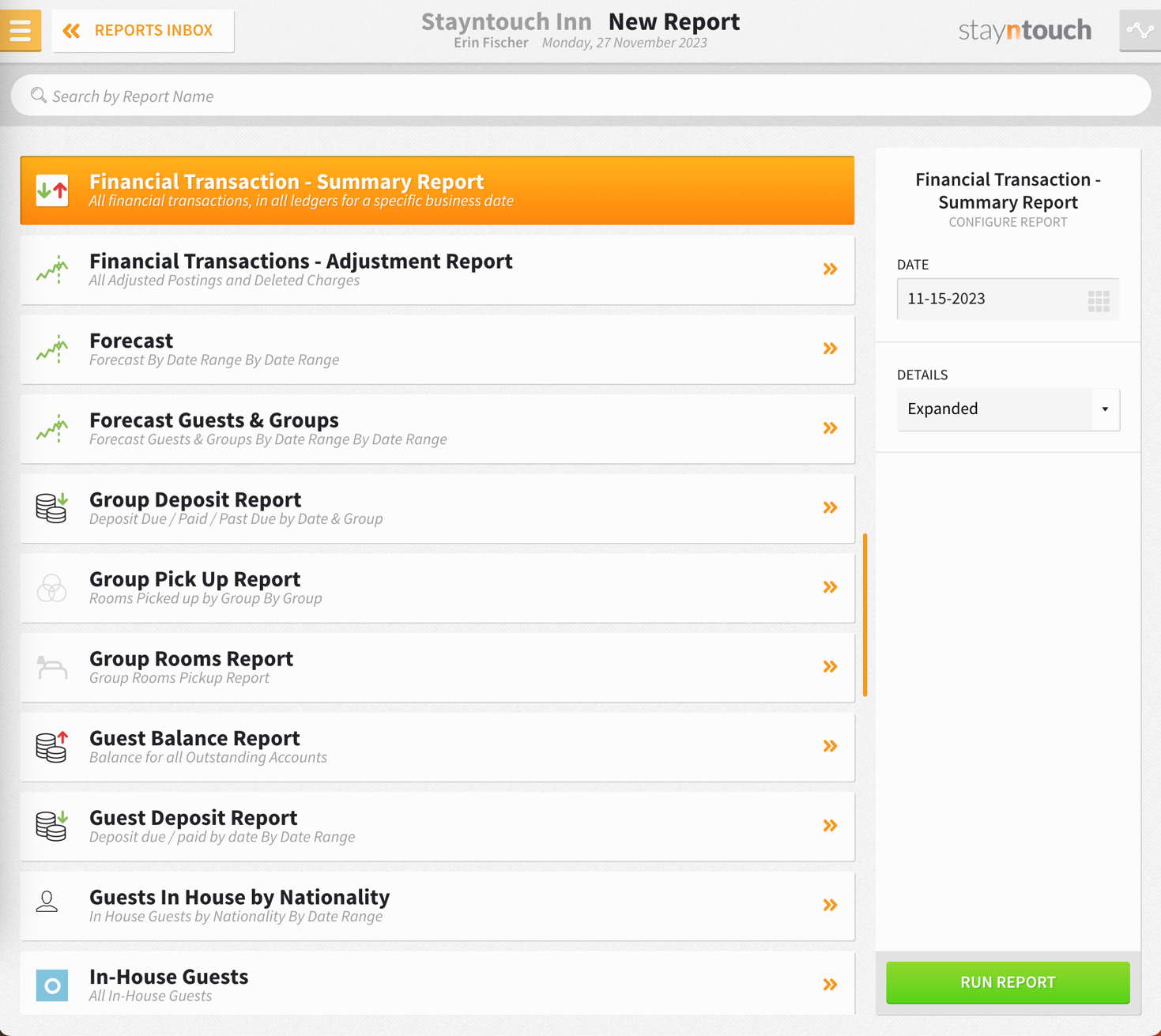Click the staytouch logo
This screenshot has height=1036, width=1161.
(x=1025, y=31)
